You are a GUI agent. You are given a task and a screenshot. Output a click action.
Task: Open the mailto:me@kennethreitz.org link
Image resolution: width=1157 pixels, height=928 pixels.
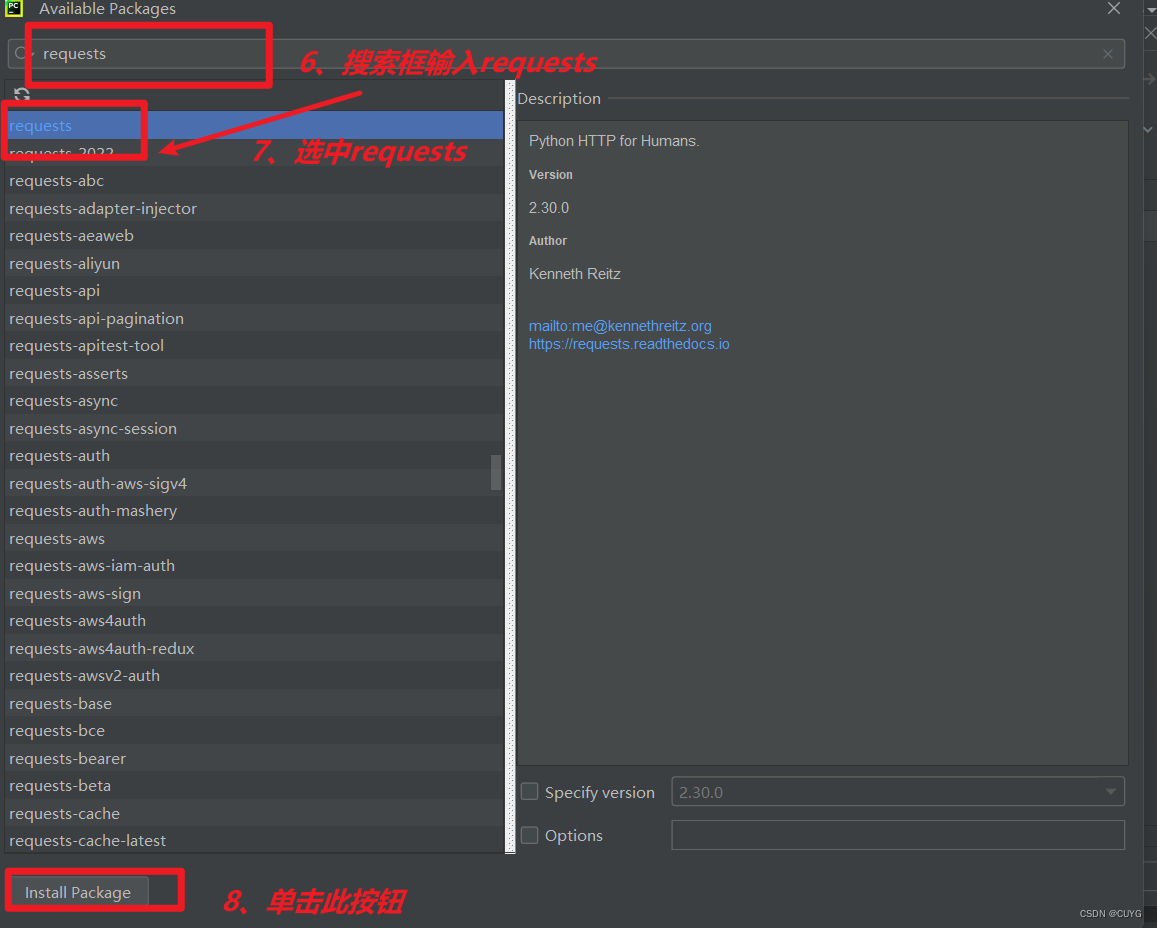tap(620, 325)
